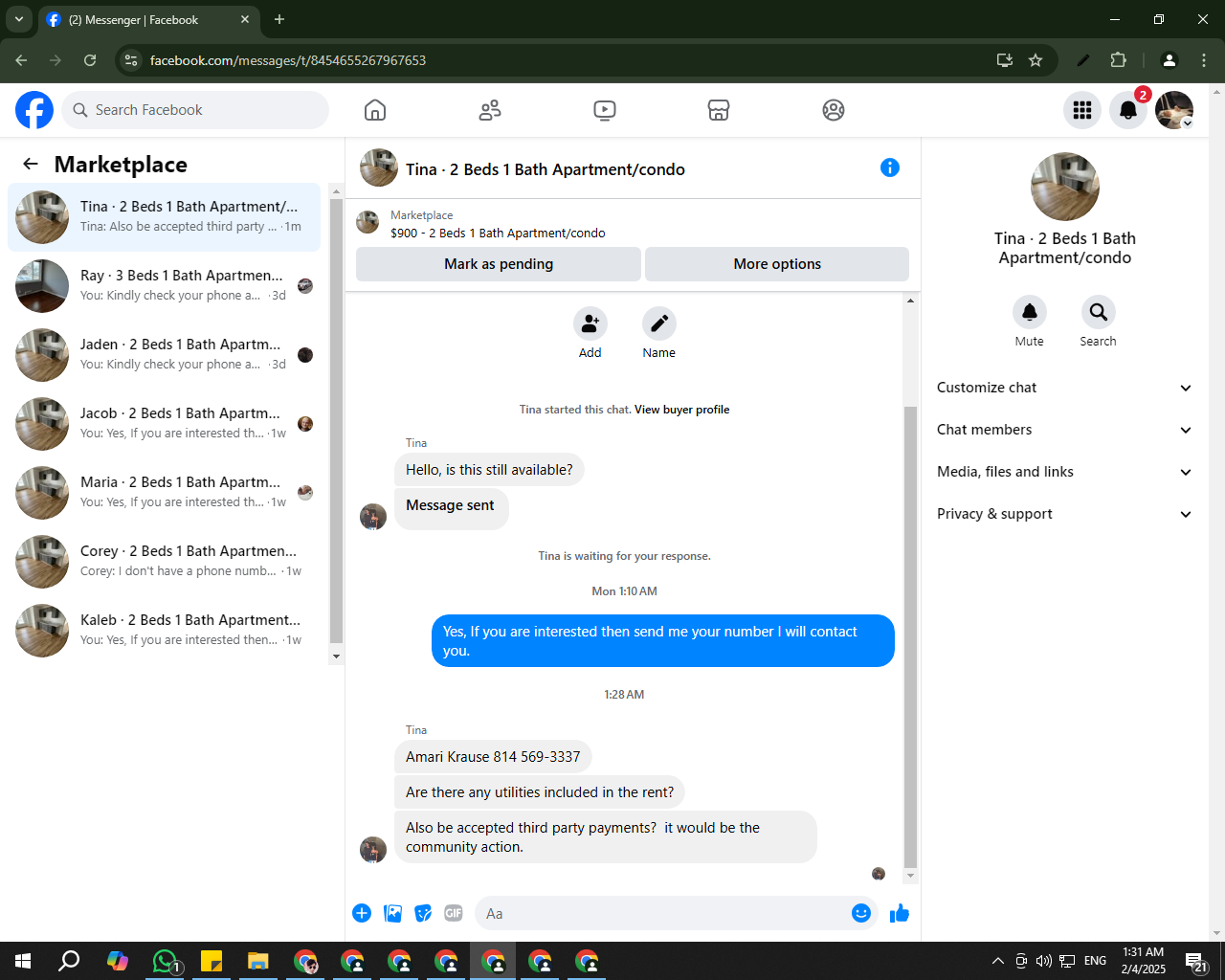This screenshot has width=1225, height=980.
Task: Open Chrome three-dot menu
Action: click(1204, 60)
